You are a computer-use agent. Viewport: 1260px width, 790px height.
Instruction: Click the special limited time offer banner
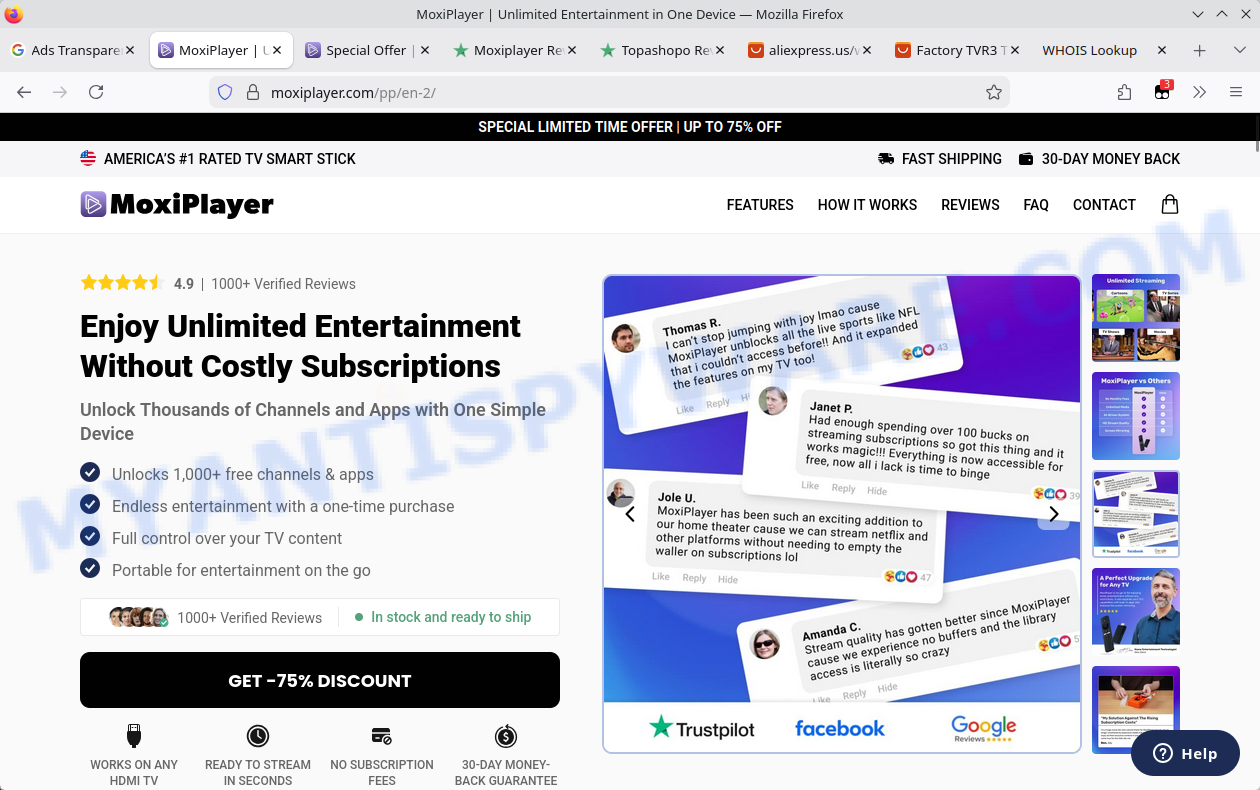630,127
